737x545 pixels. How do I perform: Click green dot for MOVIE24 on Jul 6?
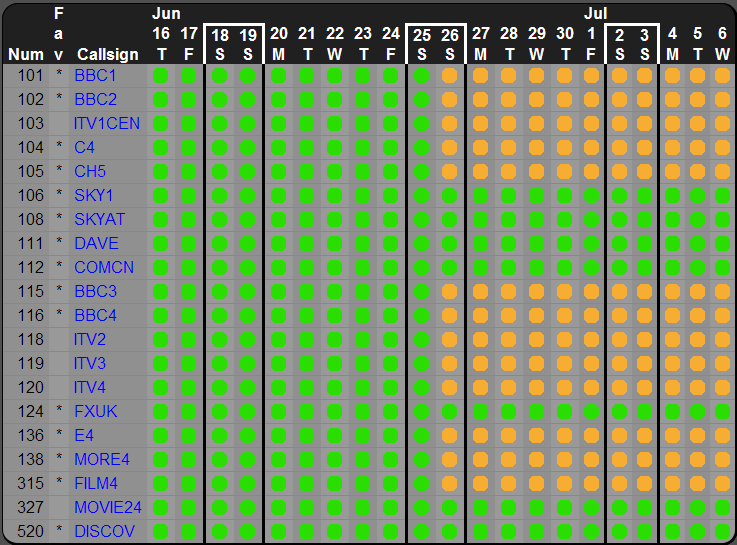tap(722, 507)
